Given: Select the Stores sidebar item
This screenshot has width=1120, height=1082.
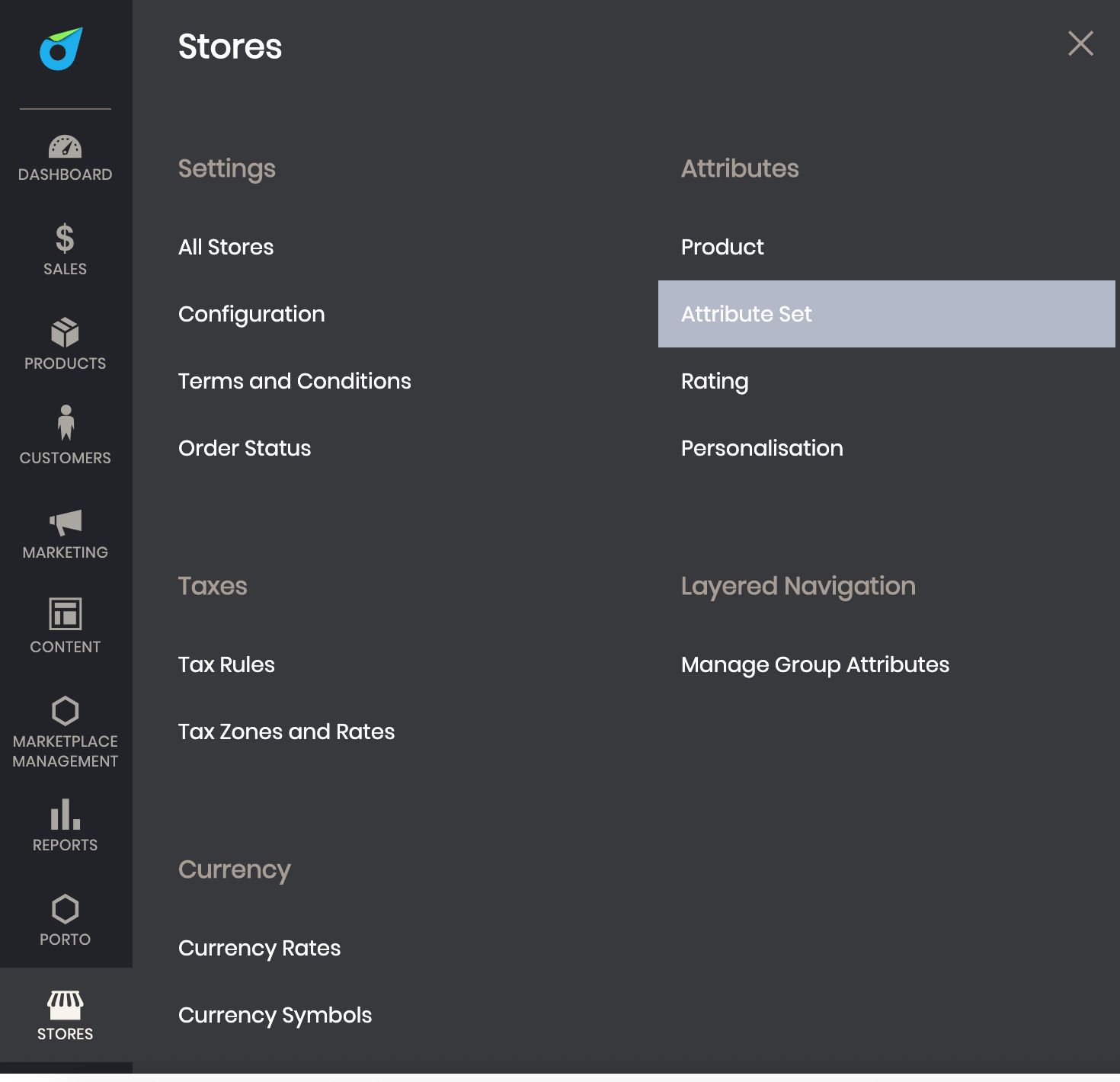Looking at the screenshot, I should (x=66, y=1015).
